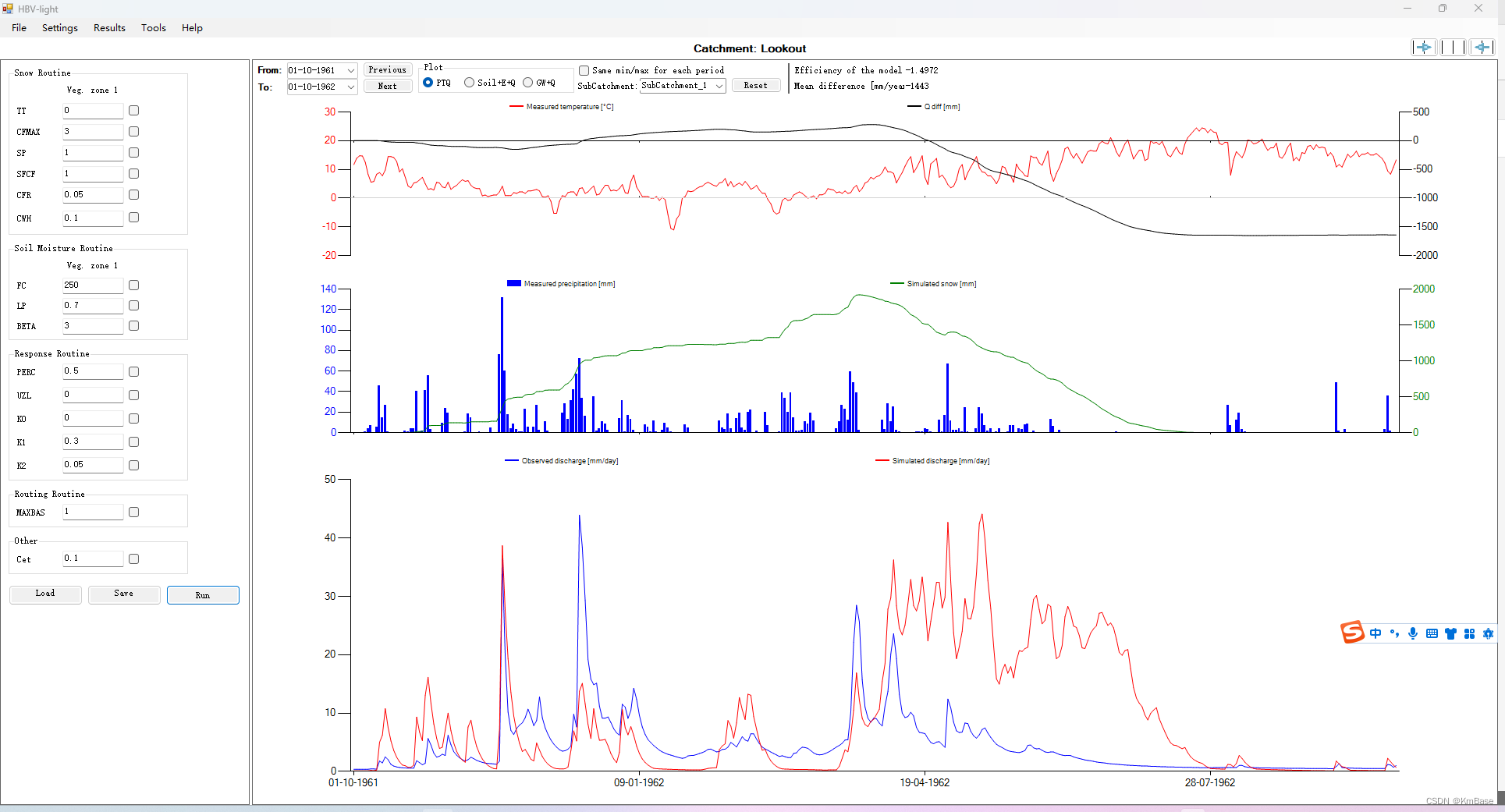Screen dimensions: 1505x812
Task: Tick the PERC parameter checkbox
Action: pos(133,372)
